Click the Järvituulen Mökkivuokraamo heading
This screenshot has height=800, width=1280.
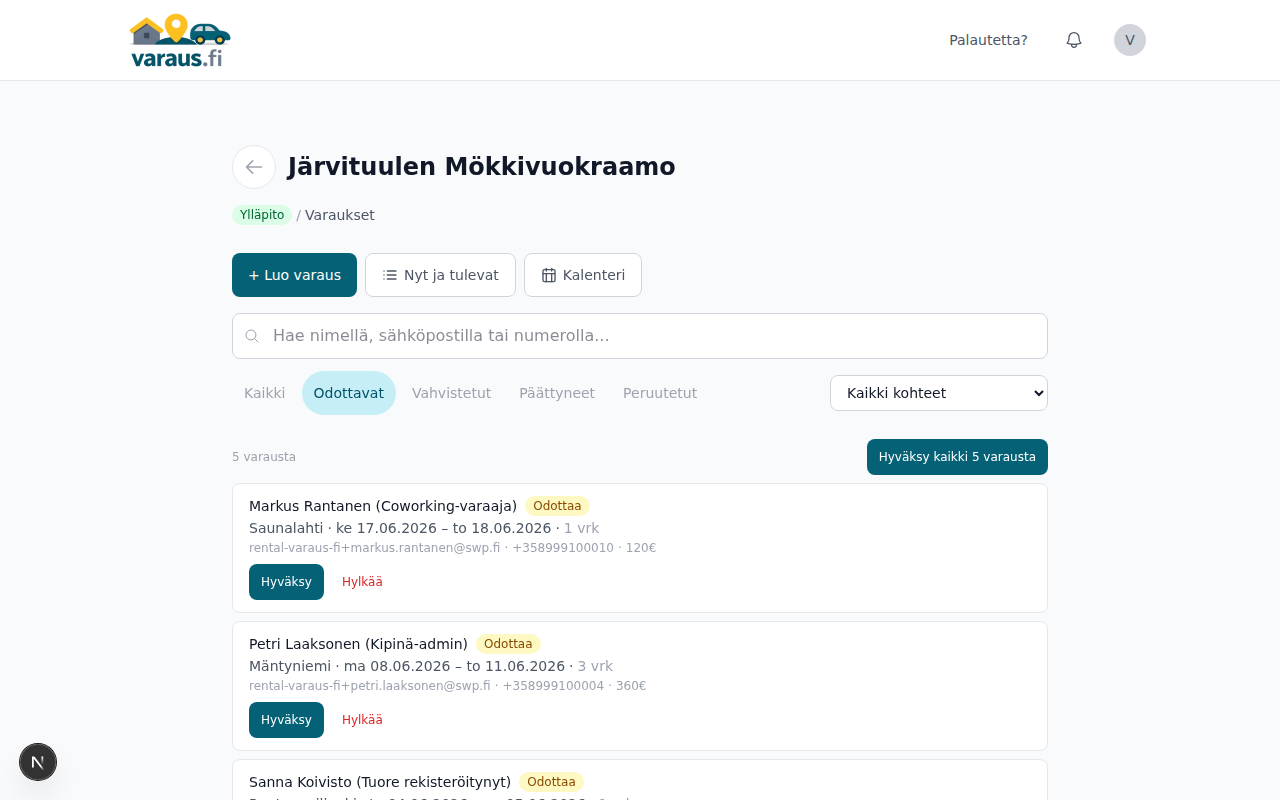tap(482, 167)
